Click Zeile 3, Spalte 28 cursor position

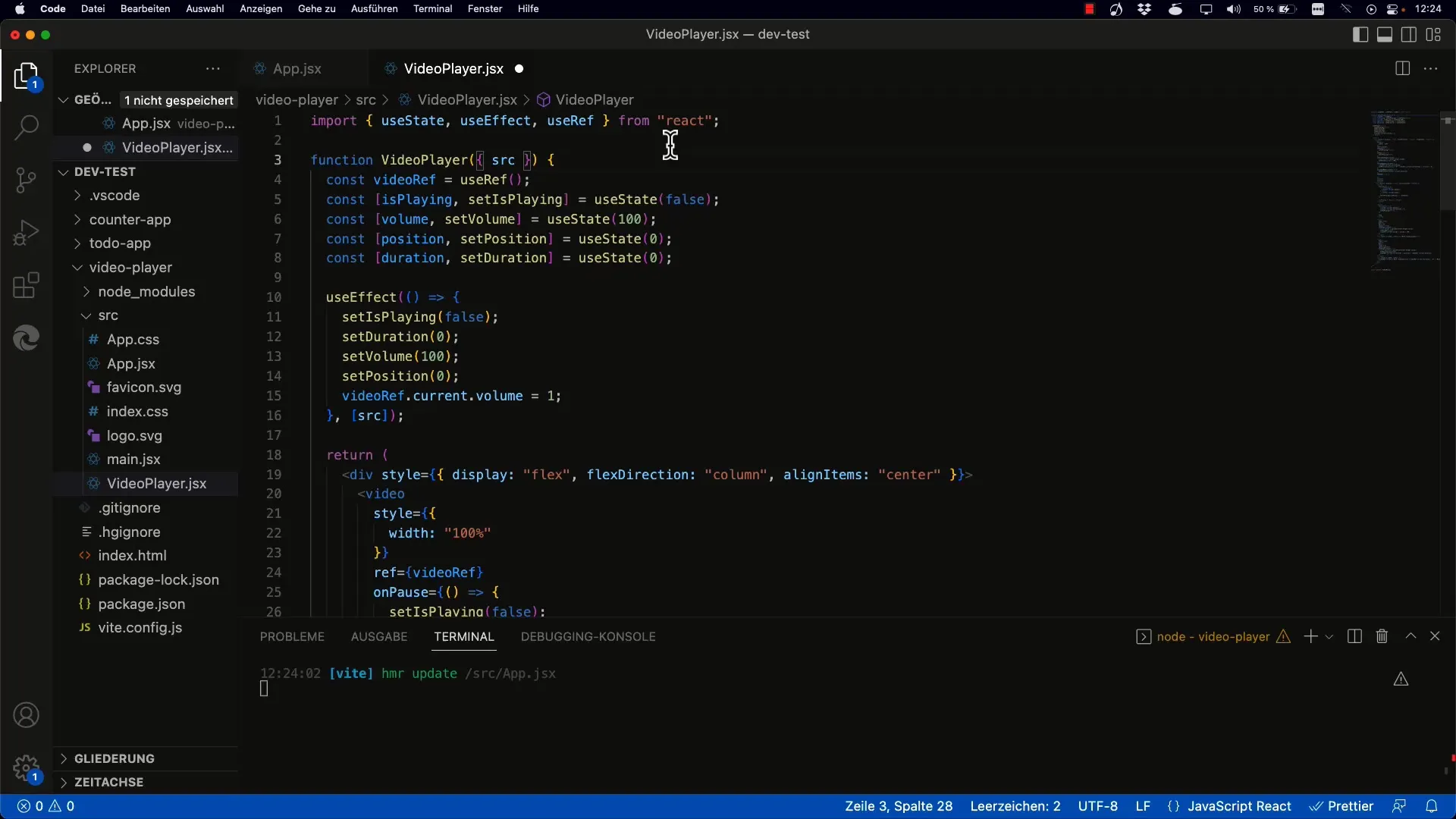pos(899,806)
